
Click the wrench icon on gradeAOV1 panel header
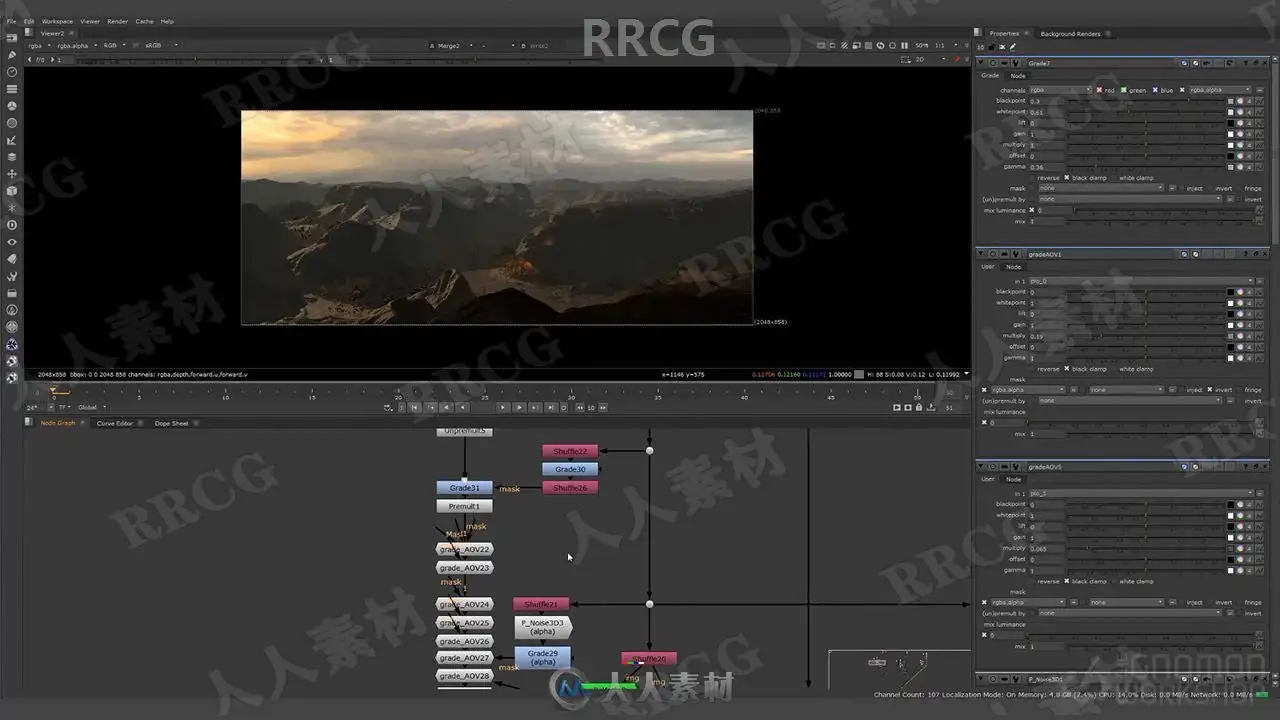tap(1014, 254)
